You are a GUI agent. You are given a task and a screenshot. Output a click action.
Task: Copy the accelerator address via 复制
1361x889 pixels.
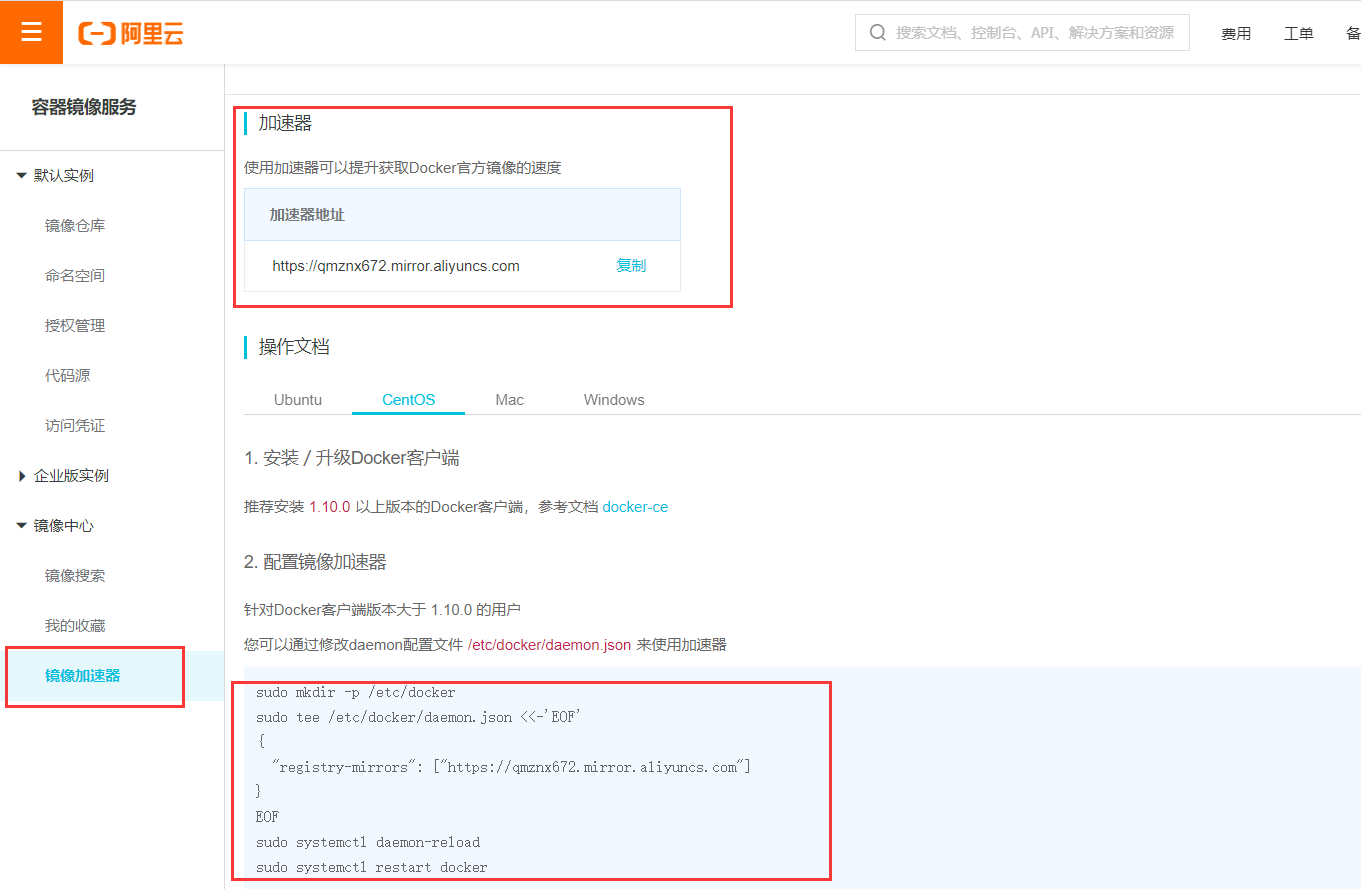coord(631,266)
